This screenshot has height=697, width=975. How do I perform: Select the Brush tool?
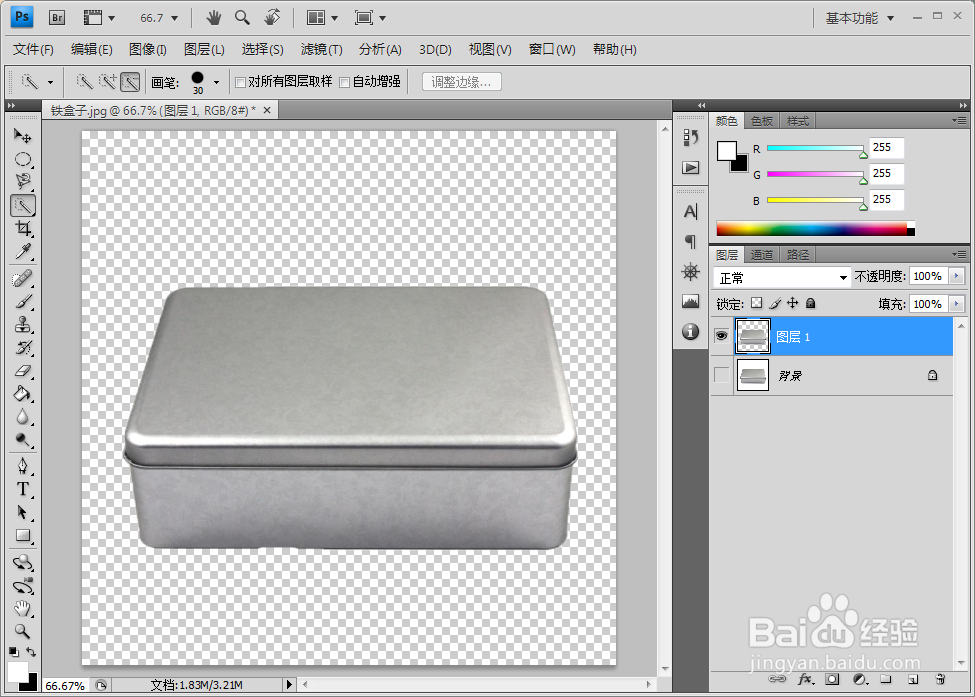[x=22, y=301]
